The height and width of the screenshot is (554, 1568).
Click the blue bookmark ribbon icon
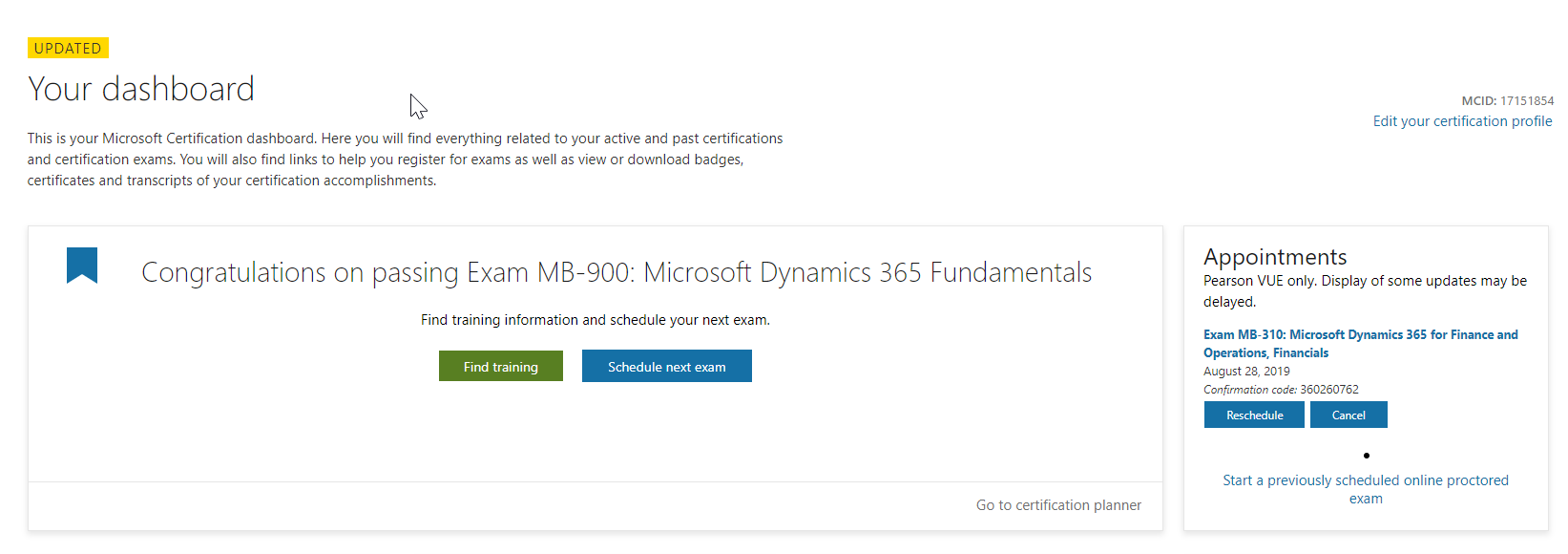coord(82,266)
